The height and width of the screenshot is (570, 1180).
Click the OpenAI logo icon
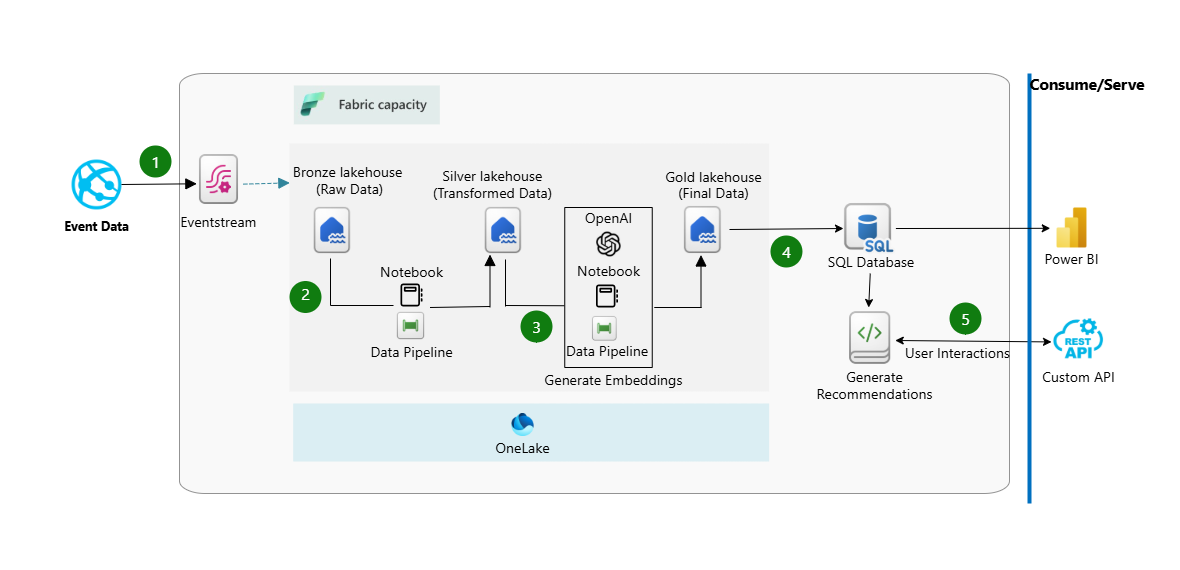tap(608, 244)
